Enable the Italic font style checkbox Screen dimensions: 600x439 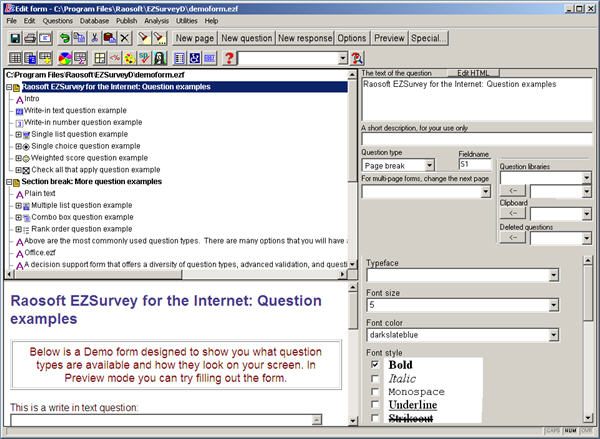[375, 378]
